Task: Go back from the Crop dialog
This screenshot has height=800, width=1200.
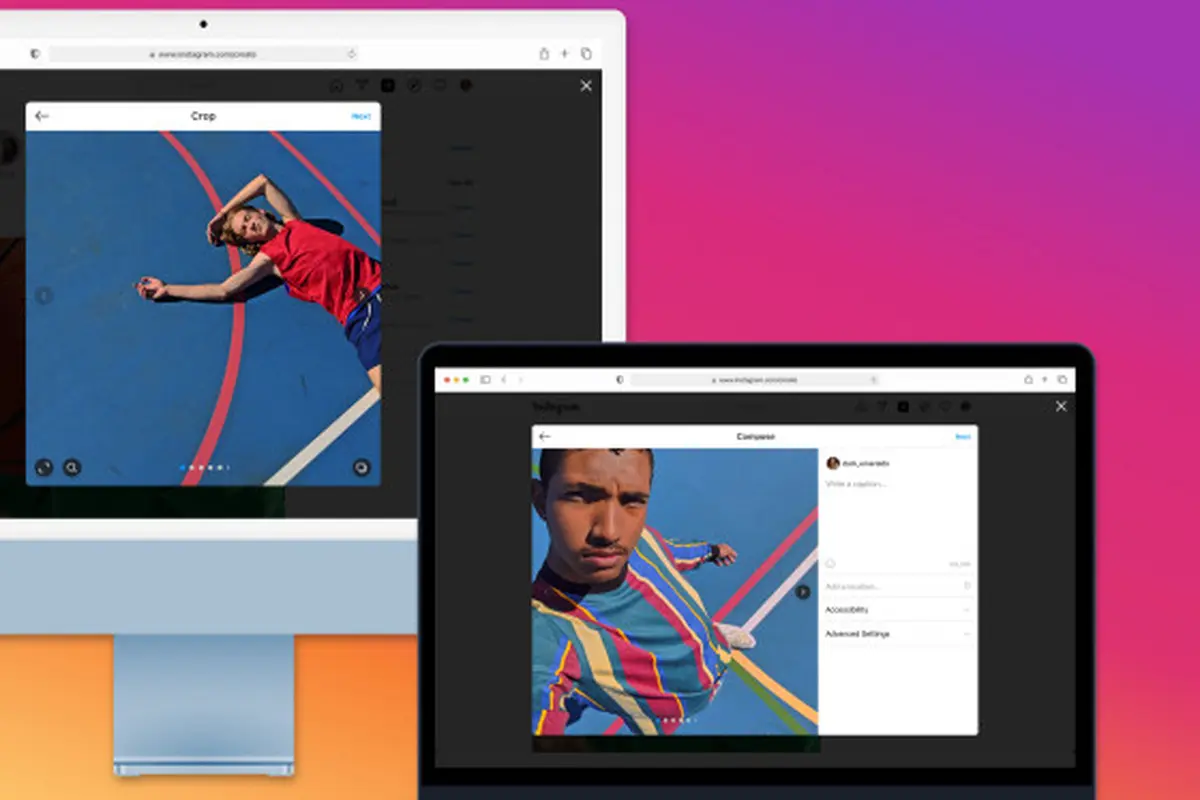Action: 41,116
